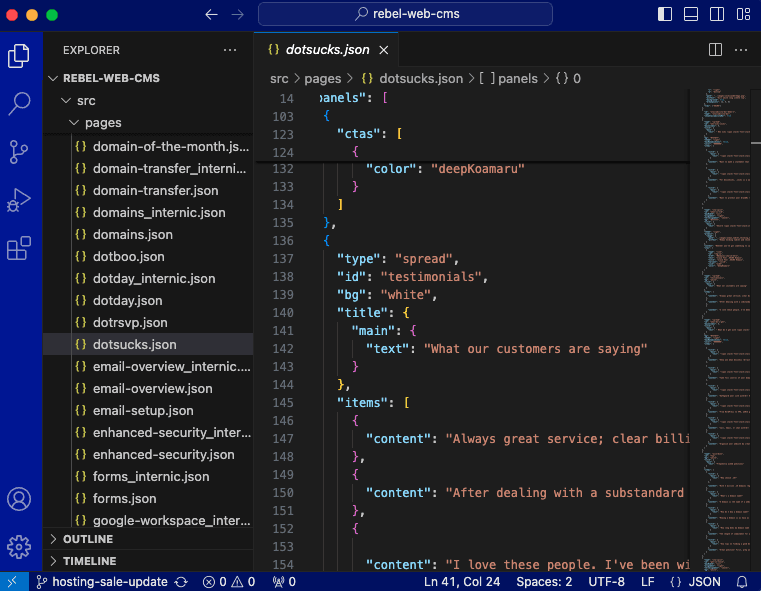Open the Source Control view
This screenshot has width=761, height=591.
tap(19, 152)
